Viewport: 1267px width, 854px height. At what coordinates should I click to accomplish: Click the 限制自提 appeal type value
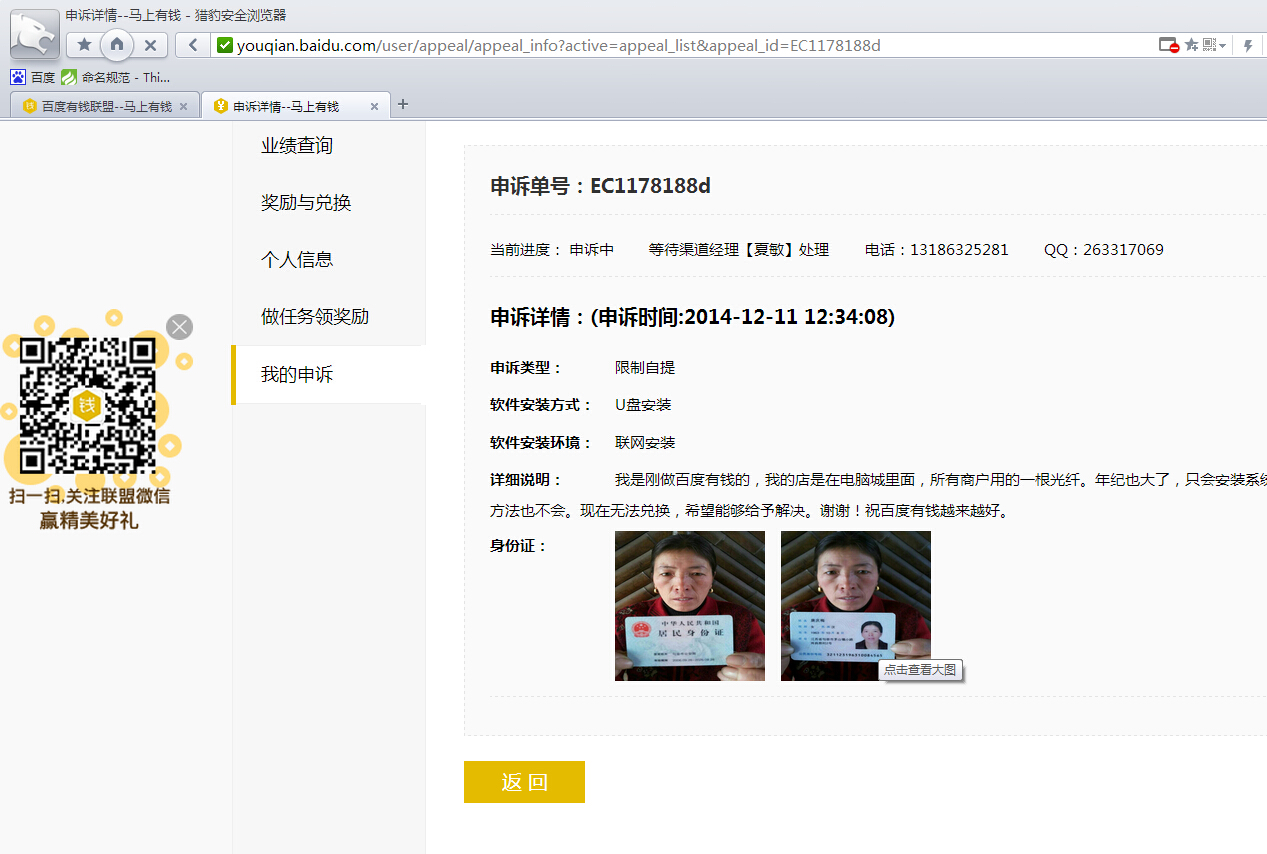(645, 368)
